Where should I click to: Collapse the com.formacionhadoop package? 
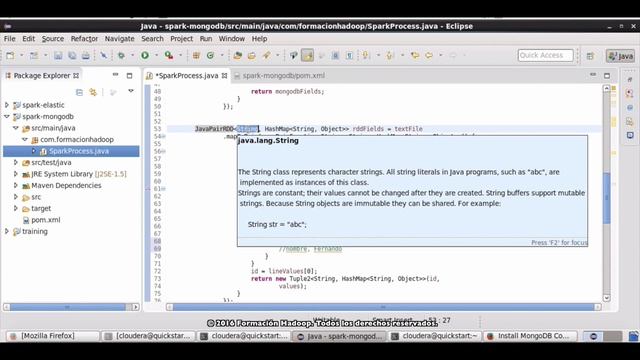click(x=24, y=139)
